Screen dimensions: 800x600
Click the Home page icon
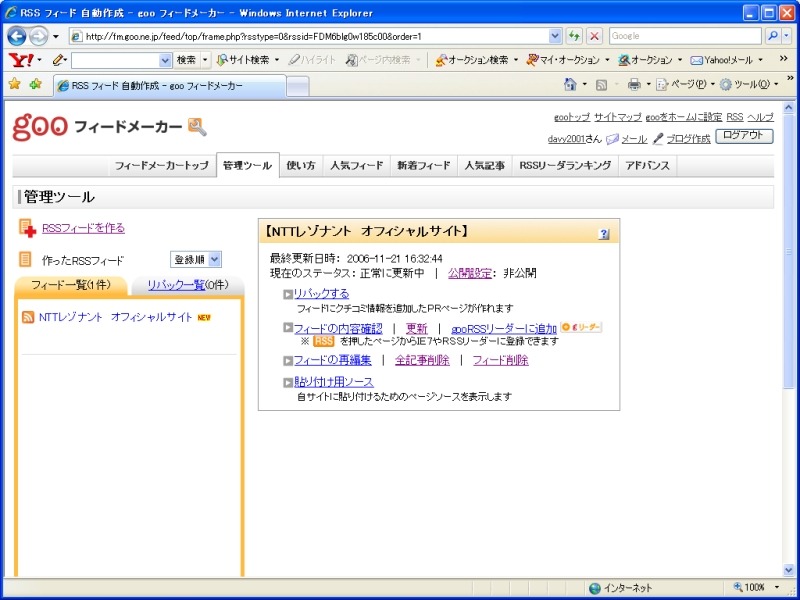pyautogui.click(x=570, y=85)
